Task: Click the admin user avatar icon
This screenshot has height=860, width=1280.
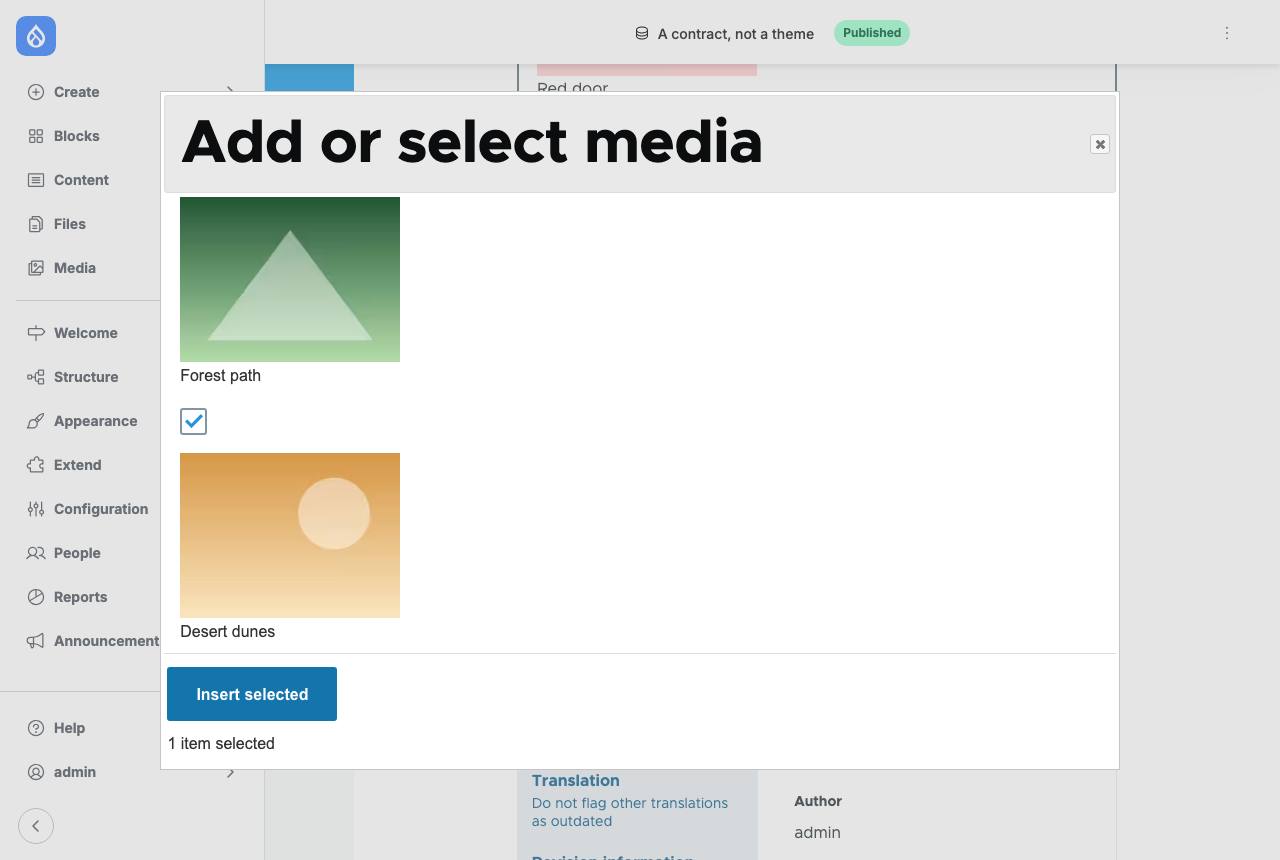Action: pyautogui.click(x=36, y=772)
